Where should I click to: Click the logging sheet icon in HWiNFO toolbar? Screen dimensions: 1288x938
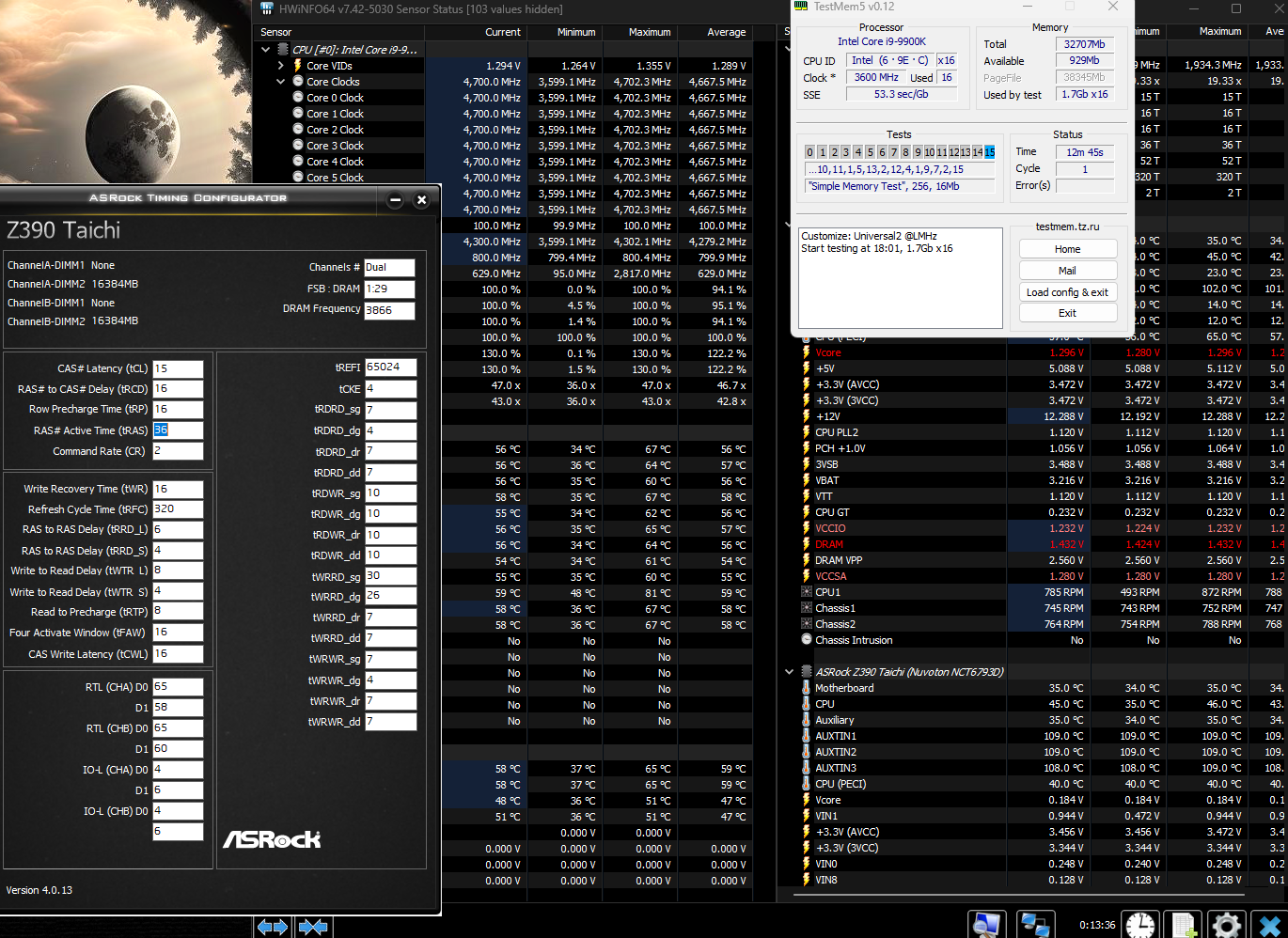pyautogui.click(x=1184, y=925)
